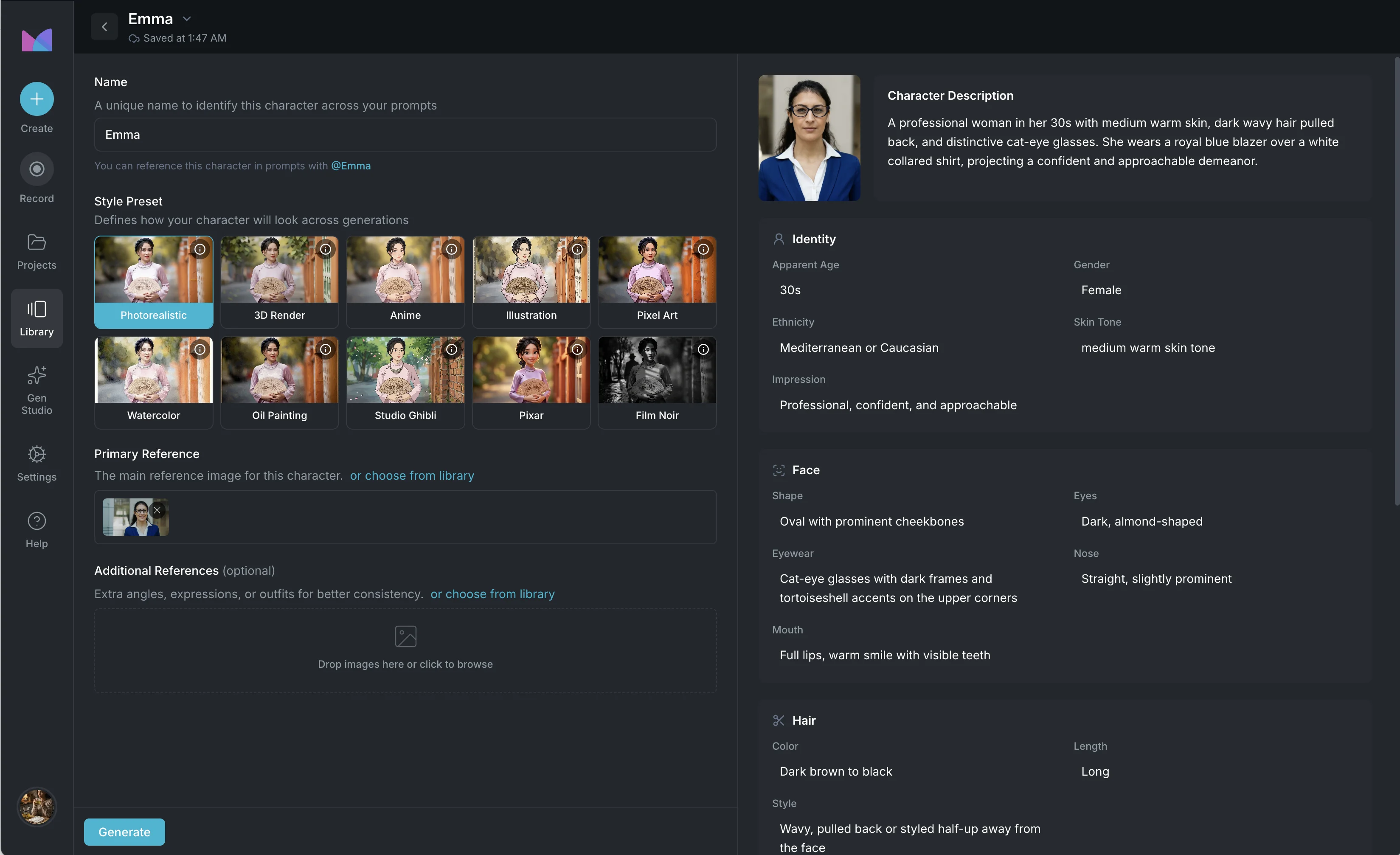The width and height of the screenshot is (1400, 855).
Task: Click Saved at 1:47 AM status text
Action: click(x=185, y=38)
